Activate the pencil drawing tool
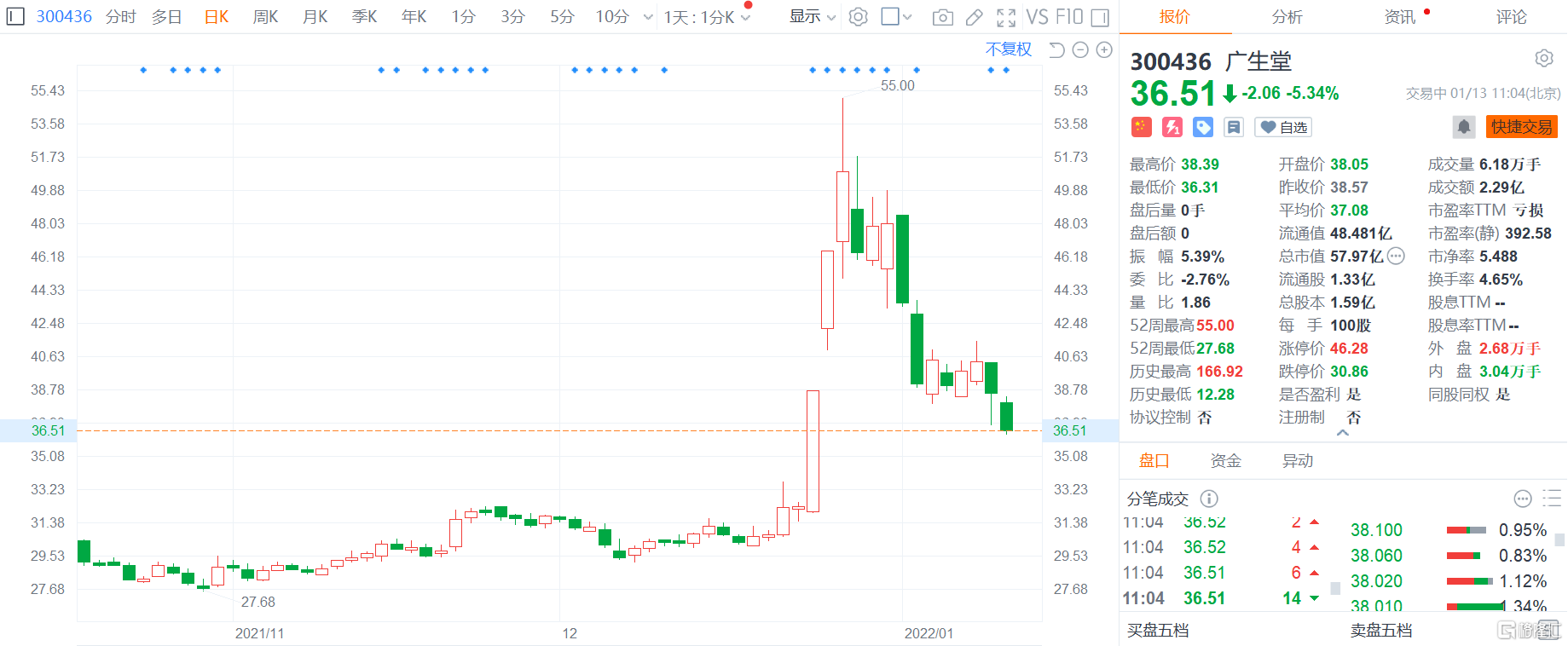The width and height of the screenshot is (1568, 646). 974,17
